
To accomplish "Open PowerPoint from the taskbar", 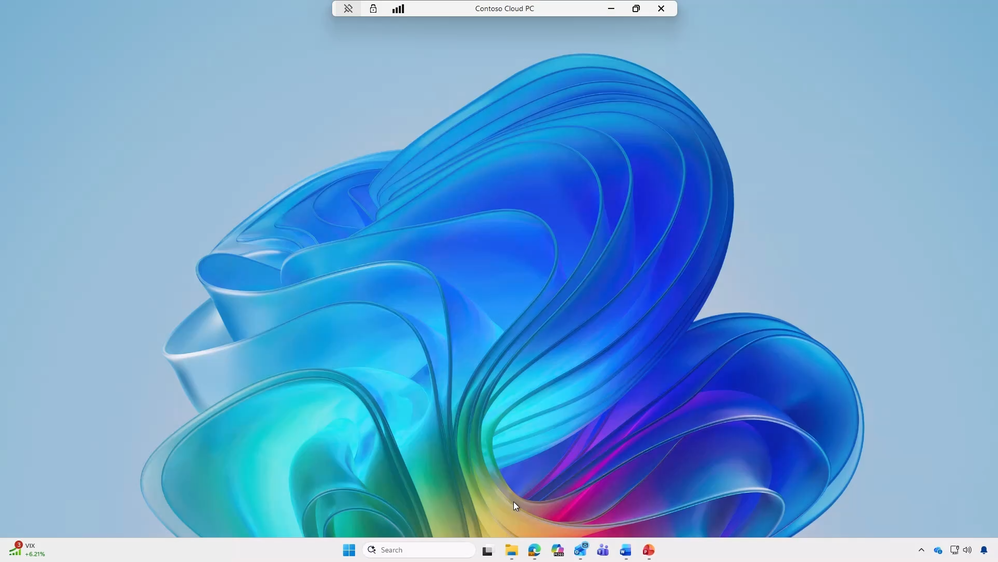I will pyautogui.click(x=649, y=550).
